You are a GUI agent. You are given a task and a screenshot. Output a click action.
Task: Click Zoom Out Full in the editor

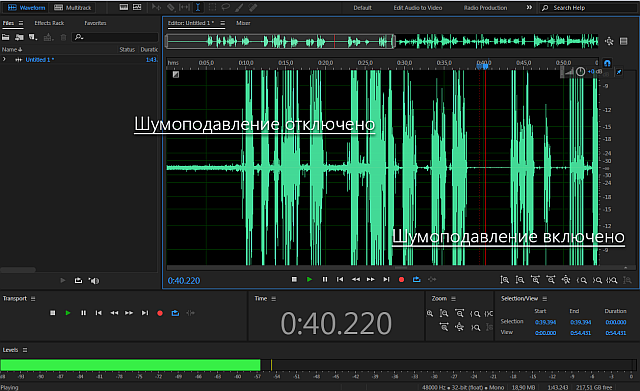[566, 280]
